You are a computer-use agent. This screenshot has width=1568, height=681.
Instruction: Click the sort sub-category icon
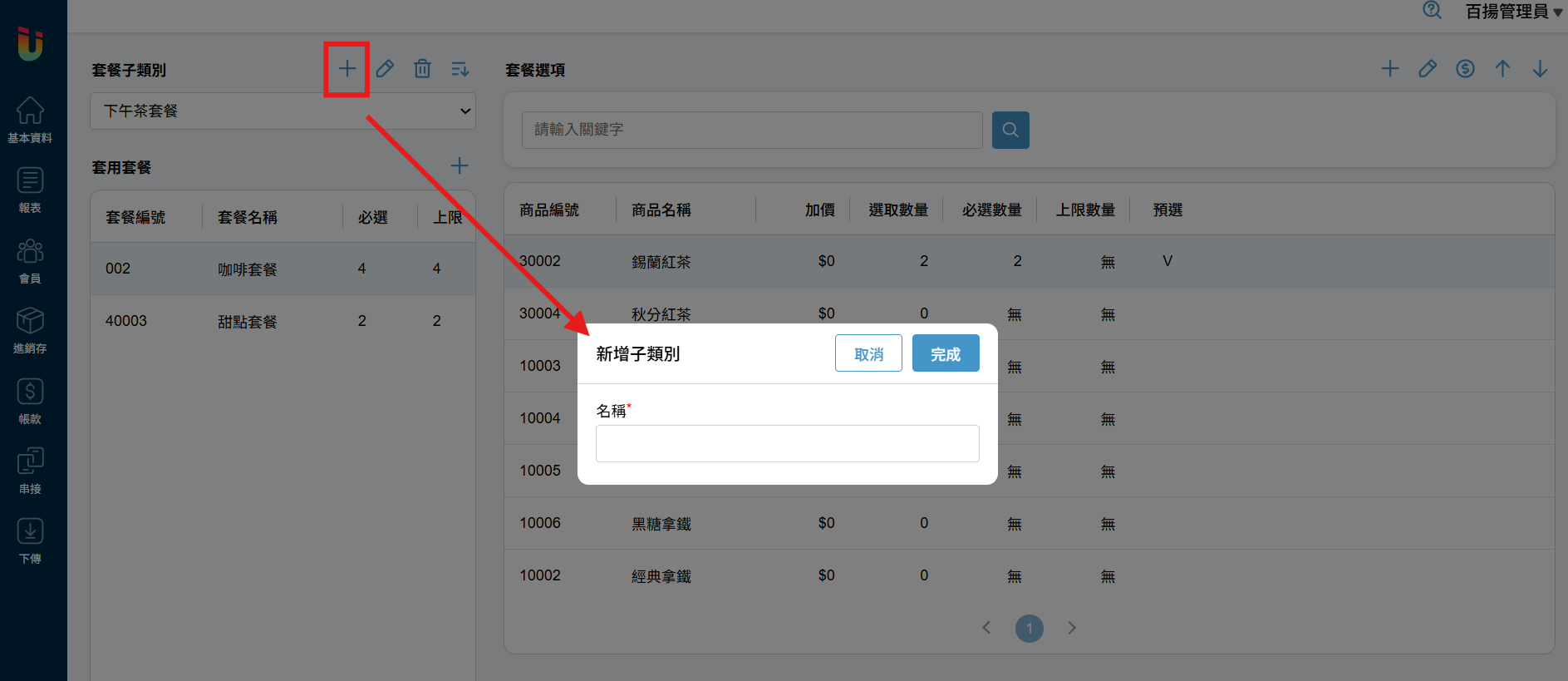click(x=460, y=69)
